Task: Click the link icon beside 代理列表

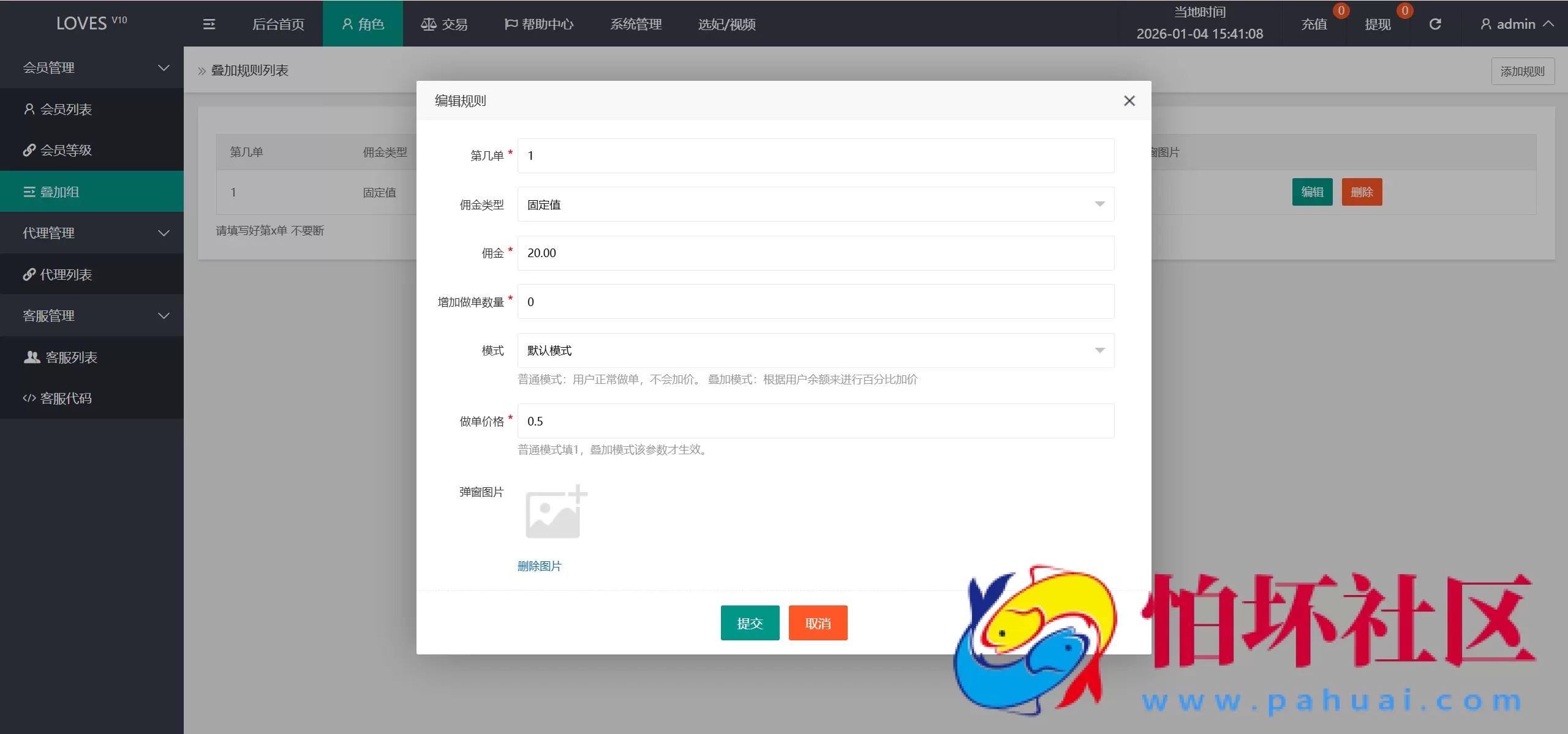Action: coord(29,274)
